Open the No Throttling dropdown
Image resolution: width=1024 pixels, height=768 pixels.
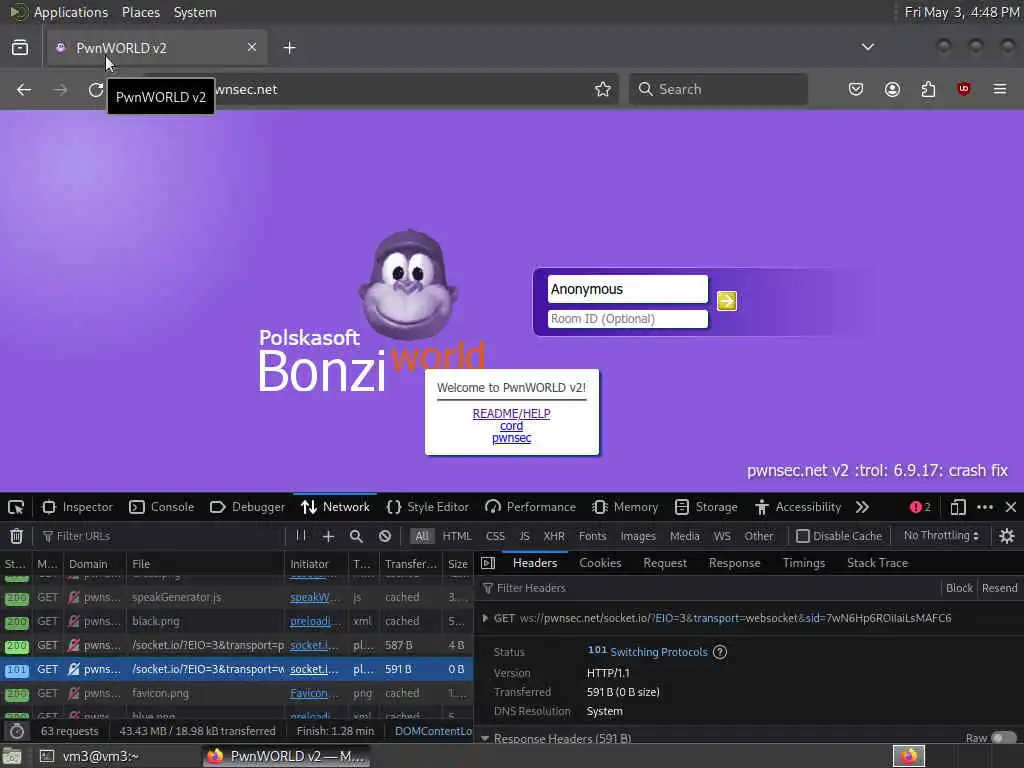[941, 536]
